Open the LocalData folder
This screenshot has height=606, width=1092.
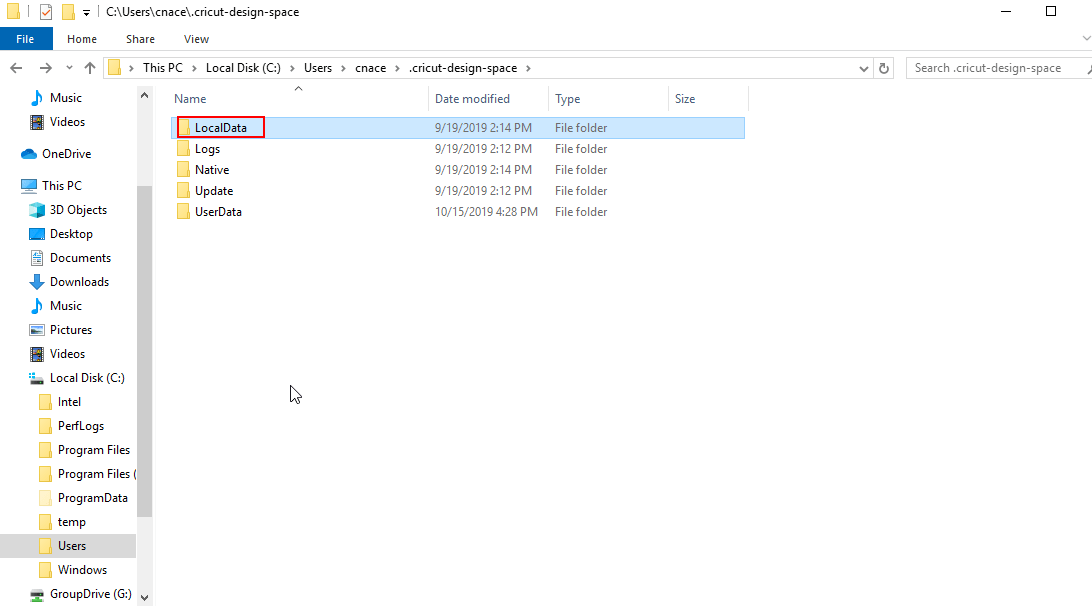[221, 127]
